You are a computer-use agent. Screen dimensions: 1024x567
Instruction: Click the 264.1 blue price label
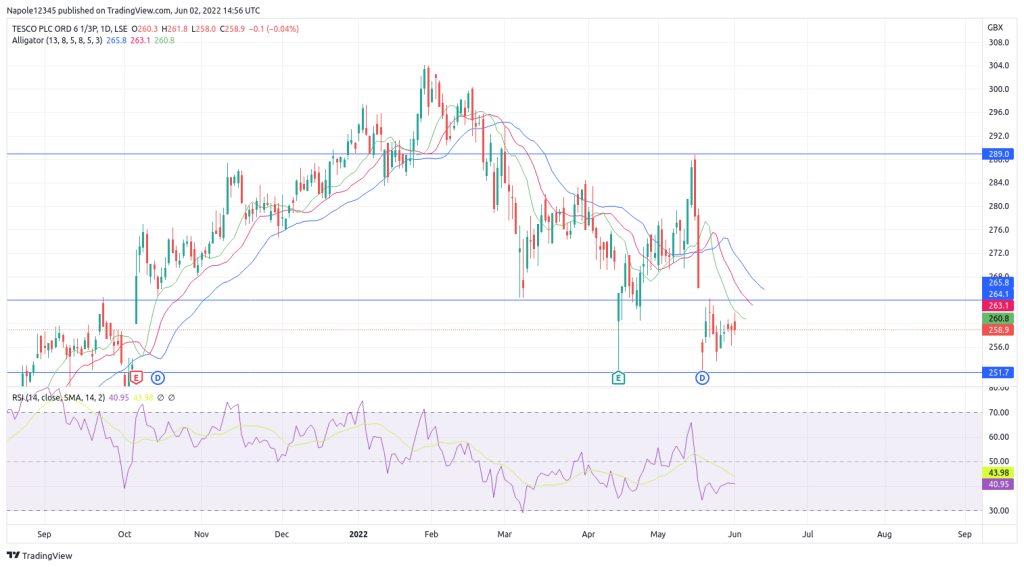(999, 294)
